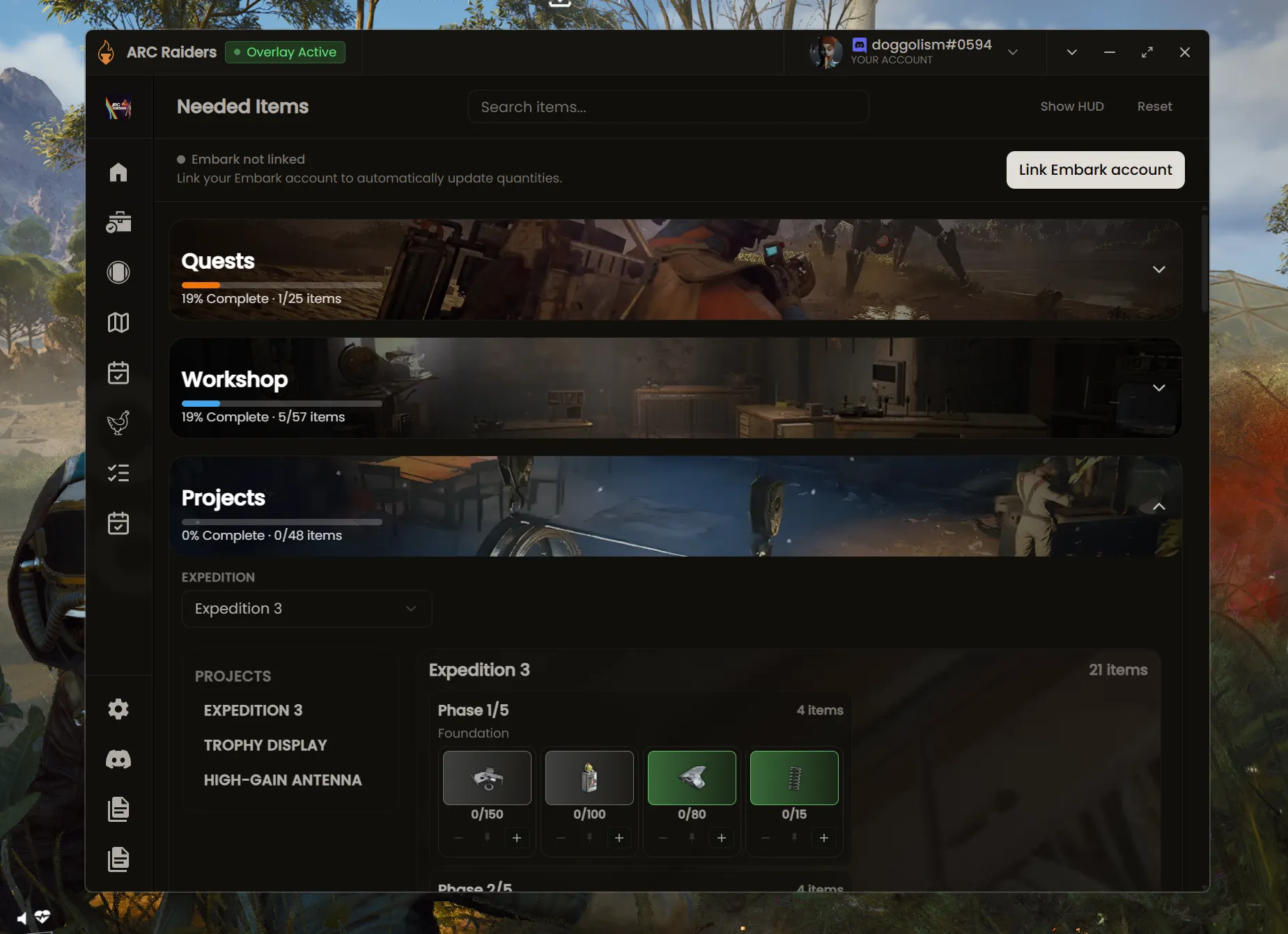
Task: Open the Map page from sidebar
Action: (x=118, y=322)
